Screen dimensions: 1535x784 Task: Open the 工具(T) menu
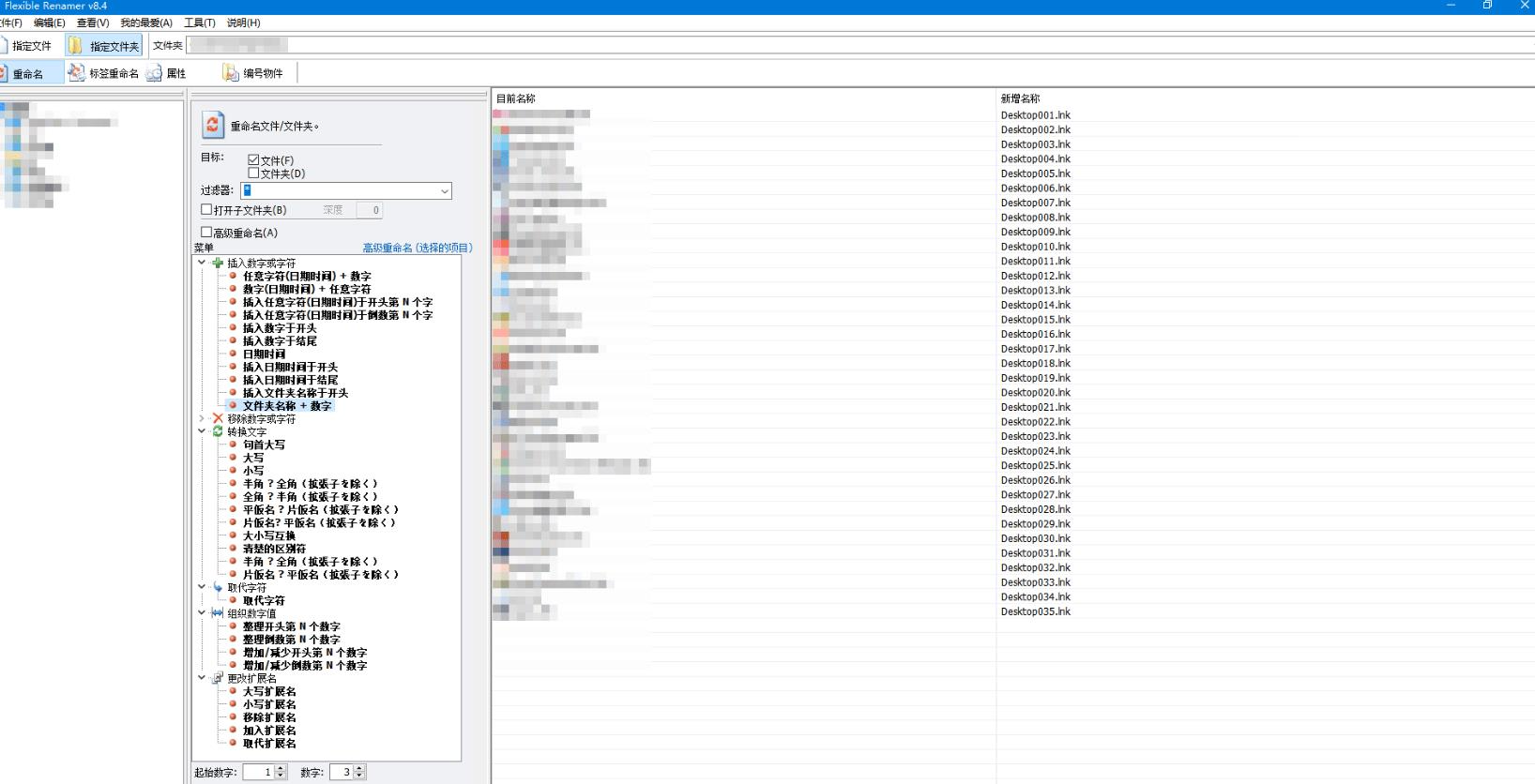click(x=200, y=23)
